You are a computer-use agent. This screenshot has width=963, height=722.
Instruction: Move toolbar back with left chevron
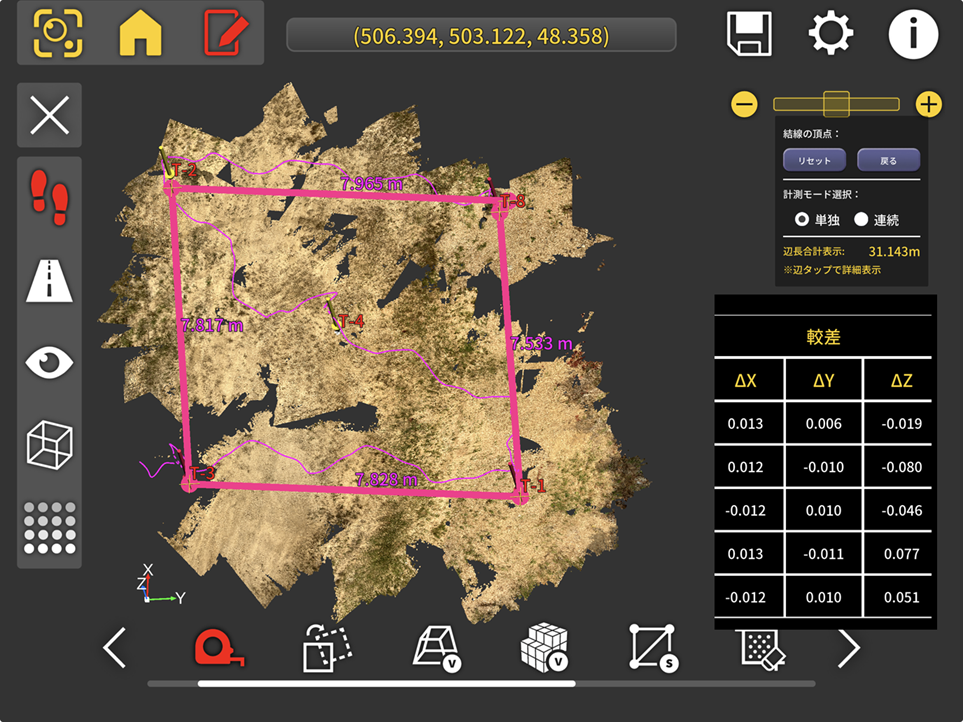pyautogui.click(x=115, y=648)
